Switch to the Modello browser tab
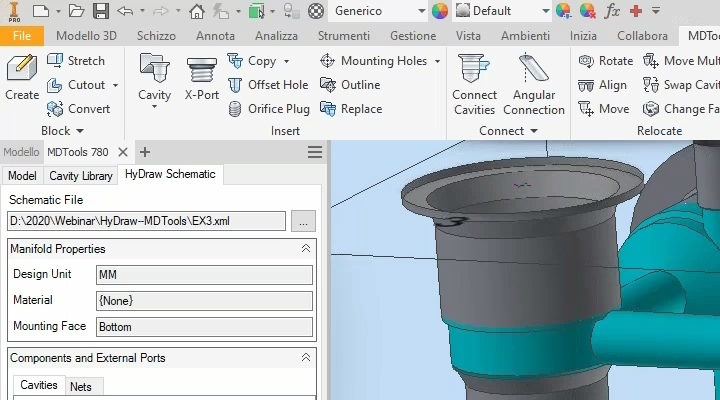This screenshot has width=720, height=400. [x=21, y=152]
